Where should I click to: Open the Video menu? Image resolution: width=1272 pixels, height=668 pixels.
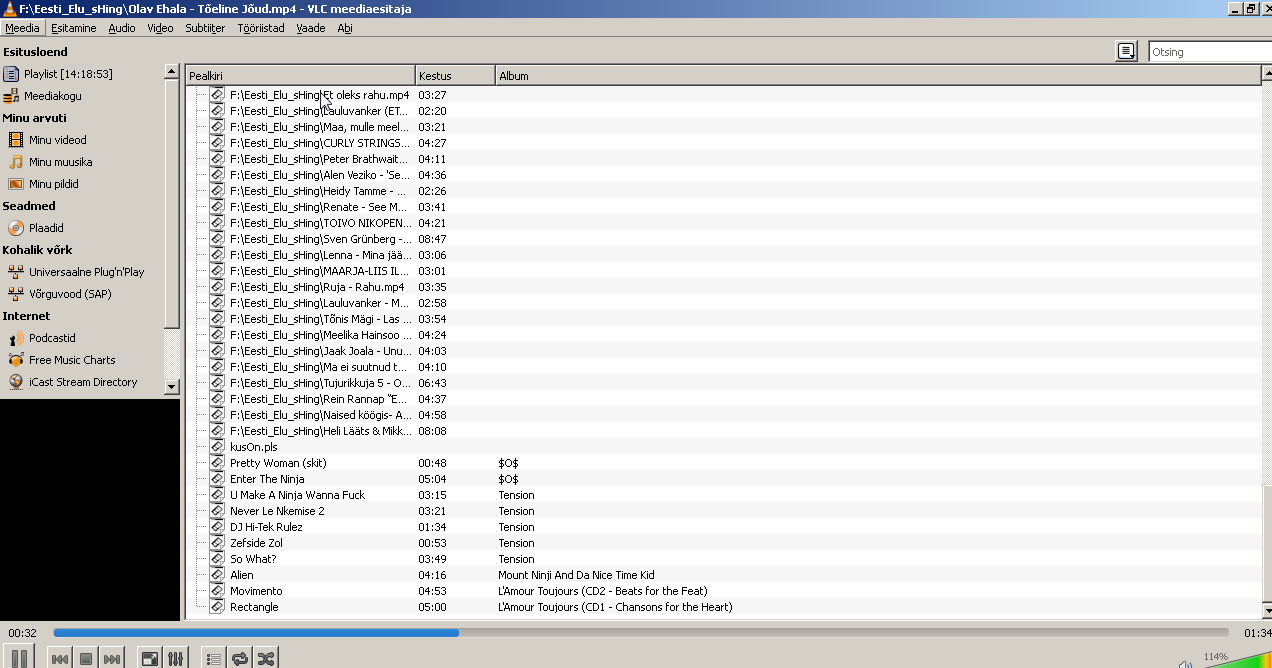160,28
